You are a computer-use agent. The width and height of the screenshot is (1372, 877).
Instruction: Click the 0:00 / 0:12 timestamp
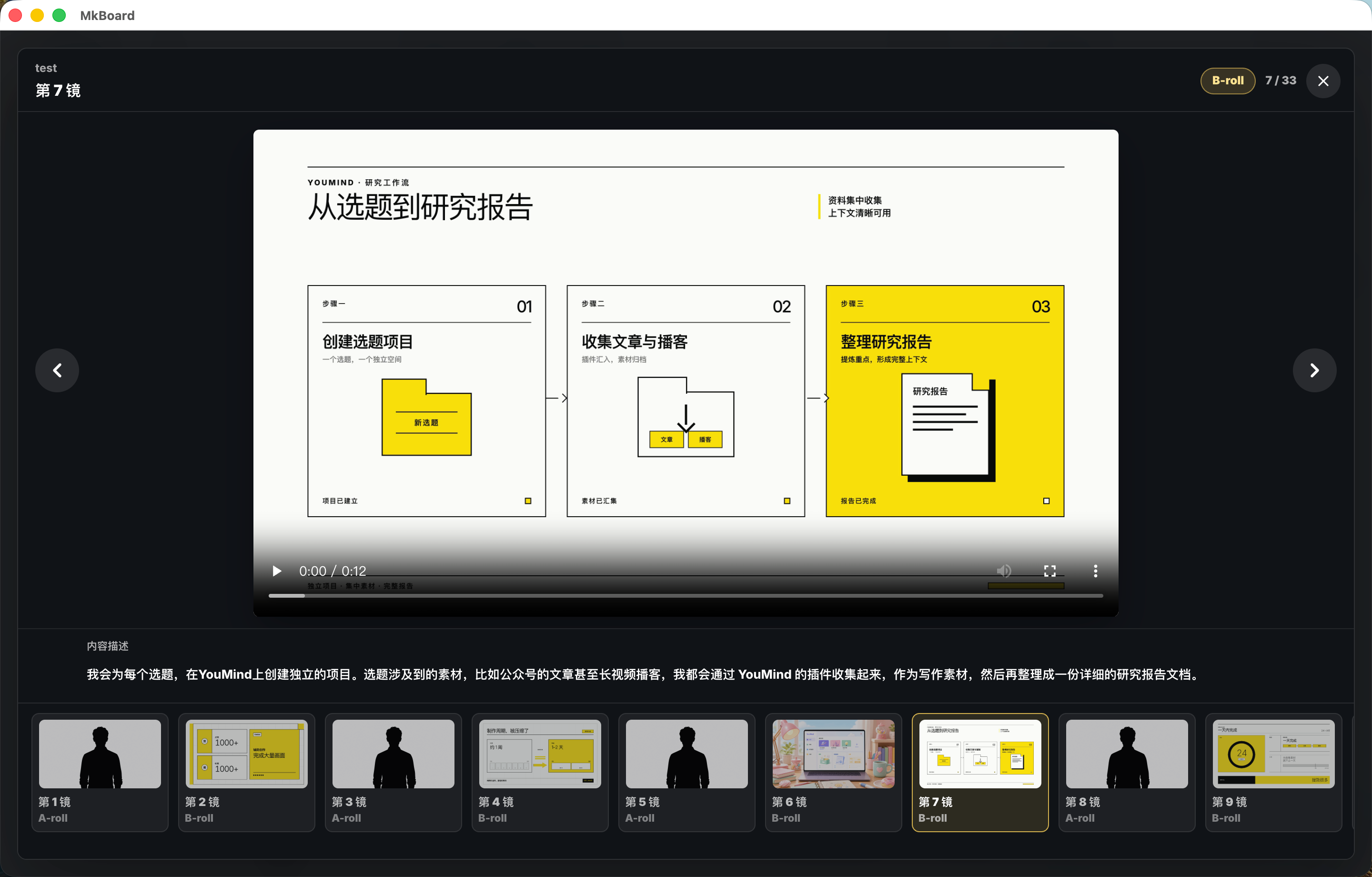pos(332,571)
